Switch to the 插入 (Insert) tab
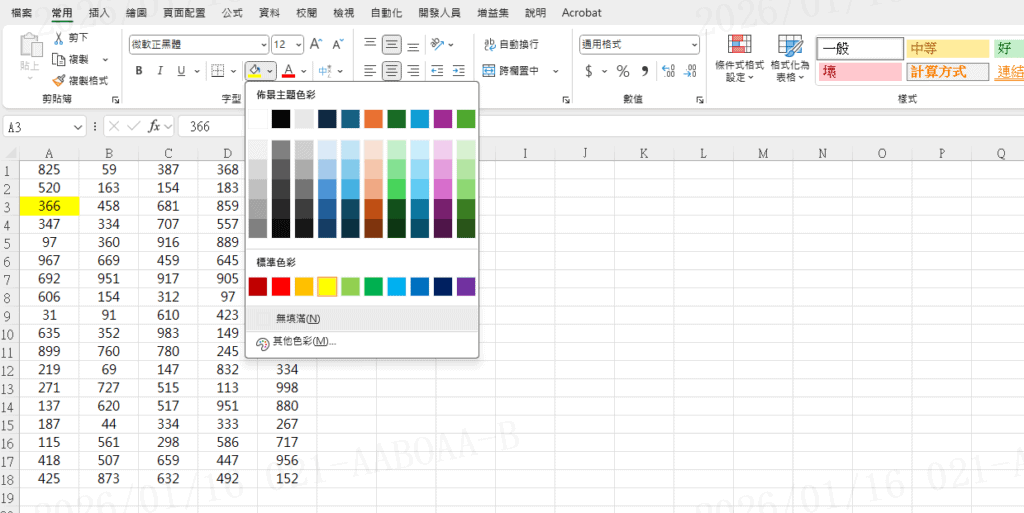Viewport: 1024px width, 513px height. 99,13
